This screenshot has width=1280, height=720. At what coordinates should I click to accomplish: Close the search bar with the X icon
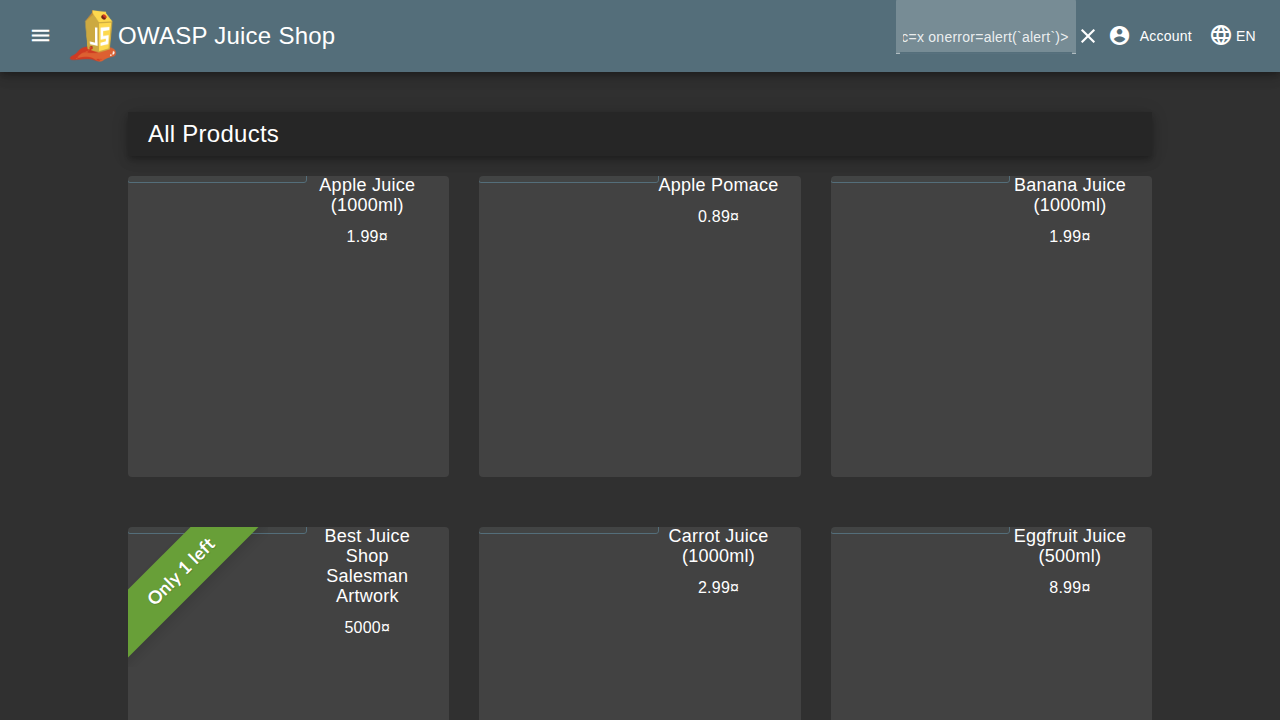1088,36
